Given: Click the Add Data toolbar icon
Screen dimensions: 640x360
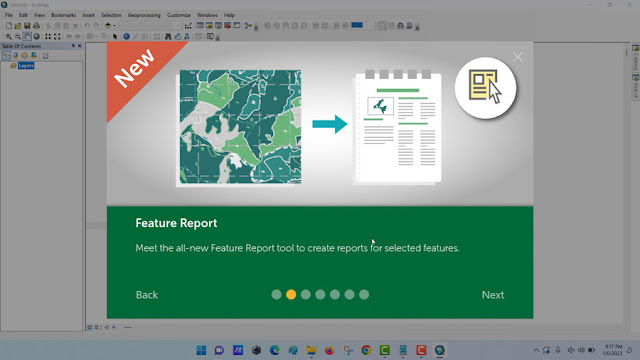Looking at the screenshot, I should [x=108, y=26].
